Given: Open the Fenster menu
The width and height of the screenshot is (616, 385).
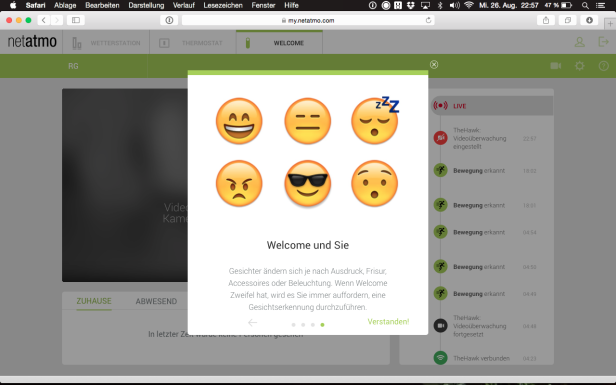Looking at the screenshot, I should pos(263,5).
